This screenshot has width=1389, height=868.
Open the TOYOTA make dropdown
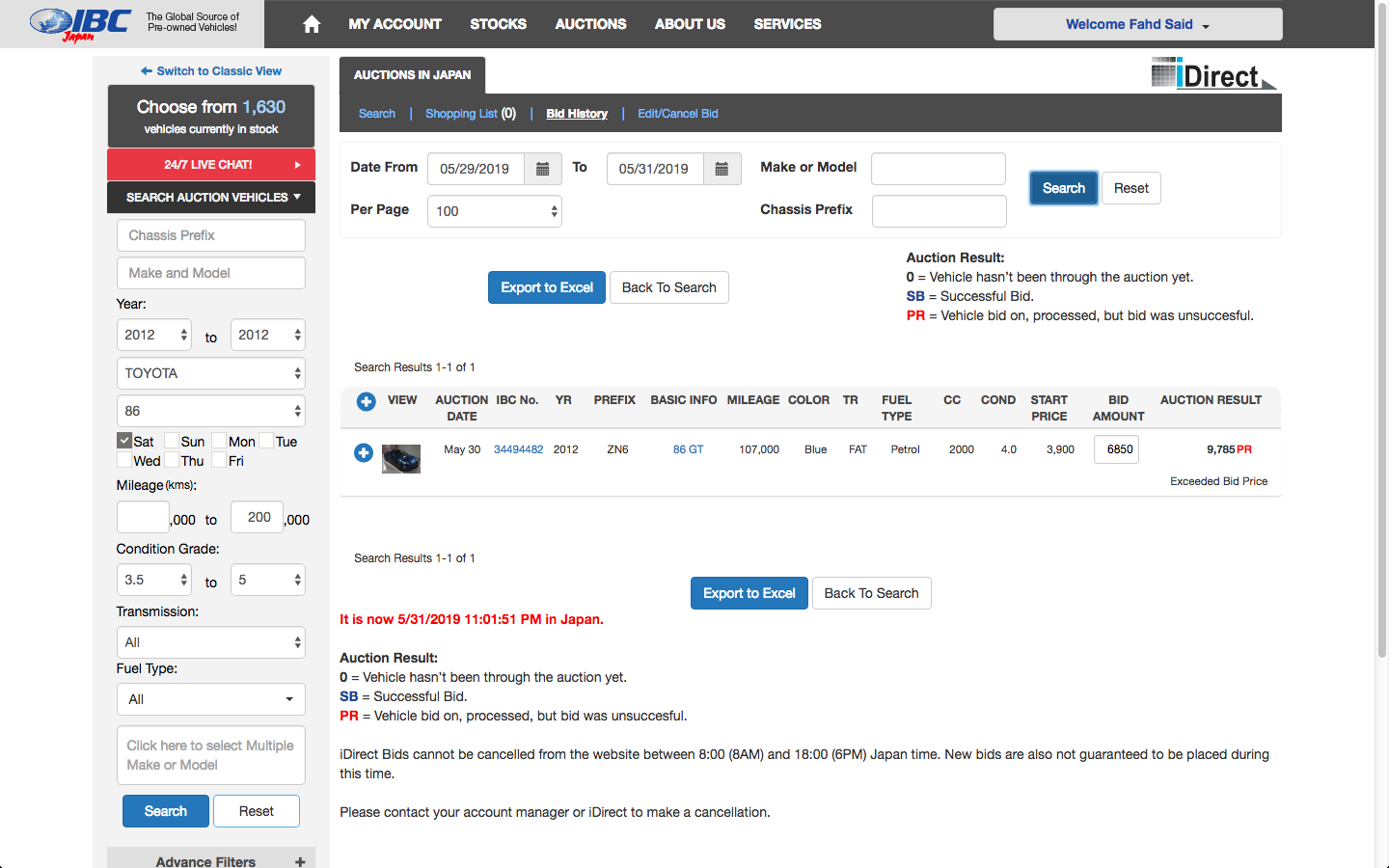(211, 373)
